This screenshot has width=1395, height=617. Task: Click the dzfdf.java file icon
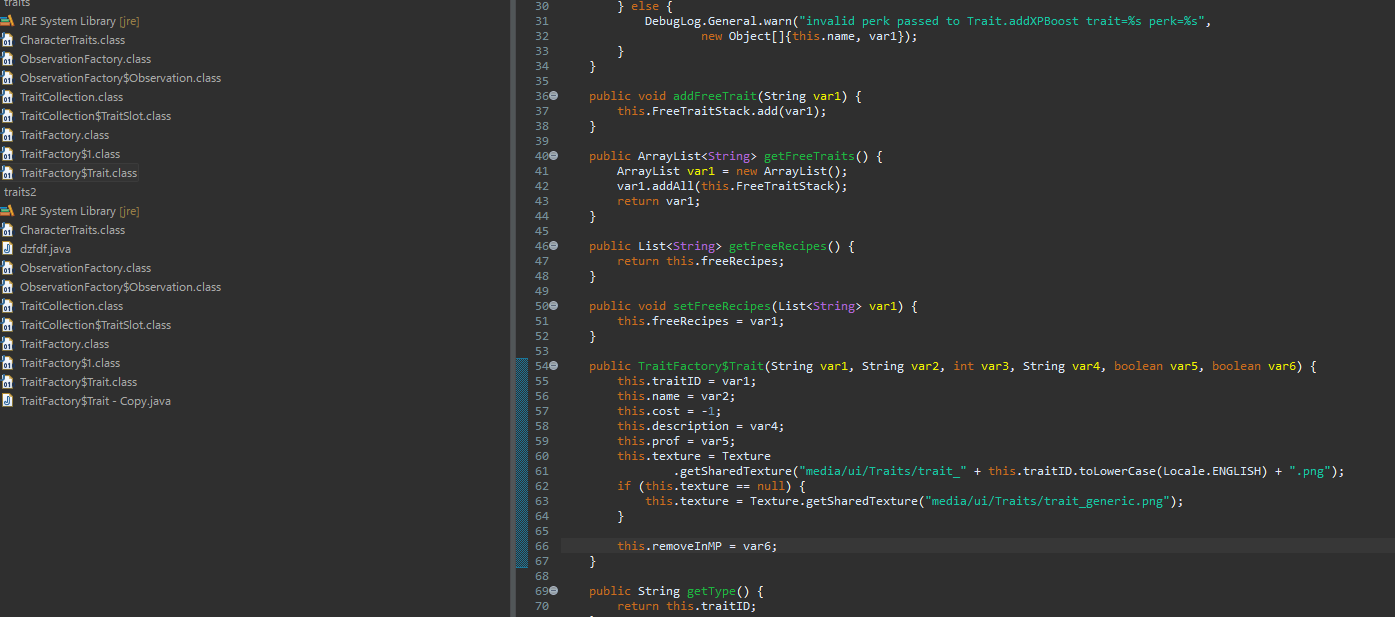click(8, 249)
